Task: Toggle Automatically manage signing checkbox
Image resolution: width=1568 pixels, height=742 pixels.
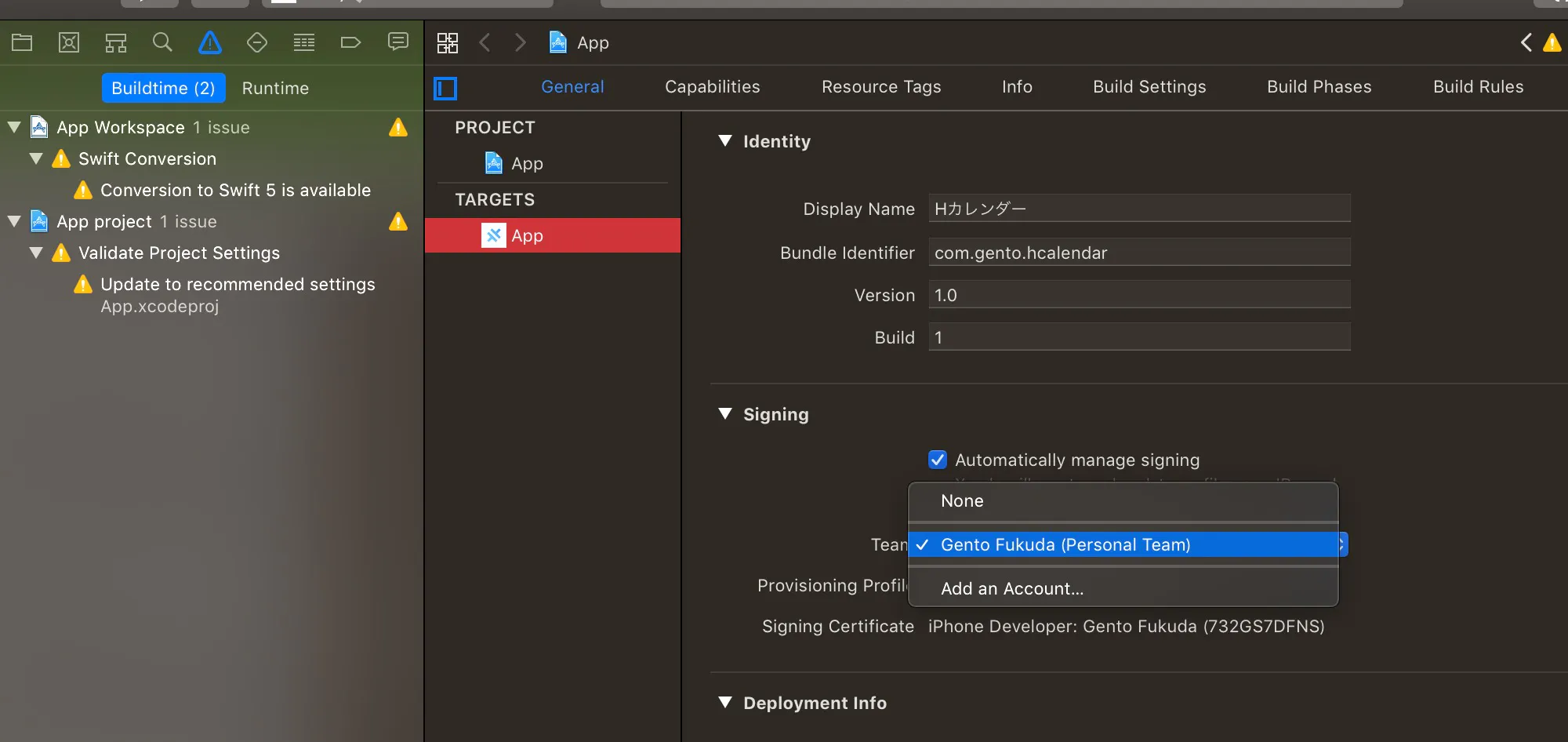Action: click(x=938, y=460)
